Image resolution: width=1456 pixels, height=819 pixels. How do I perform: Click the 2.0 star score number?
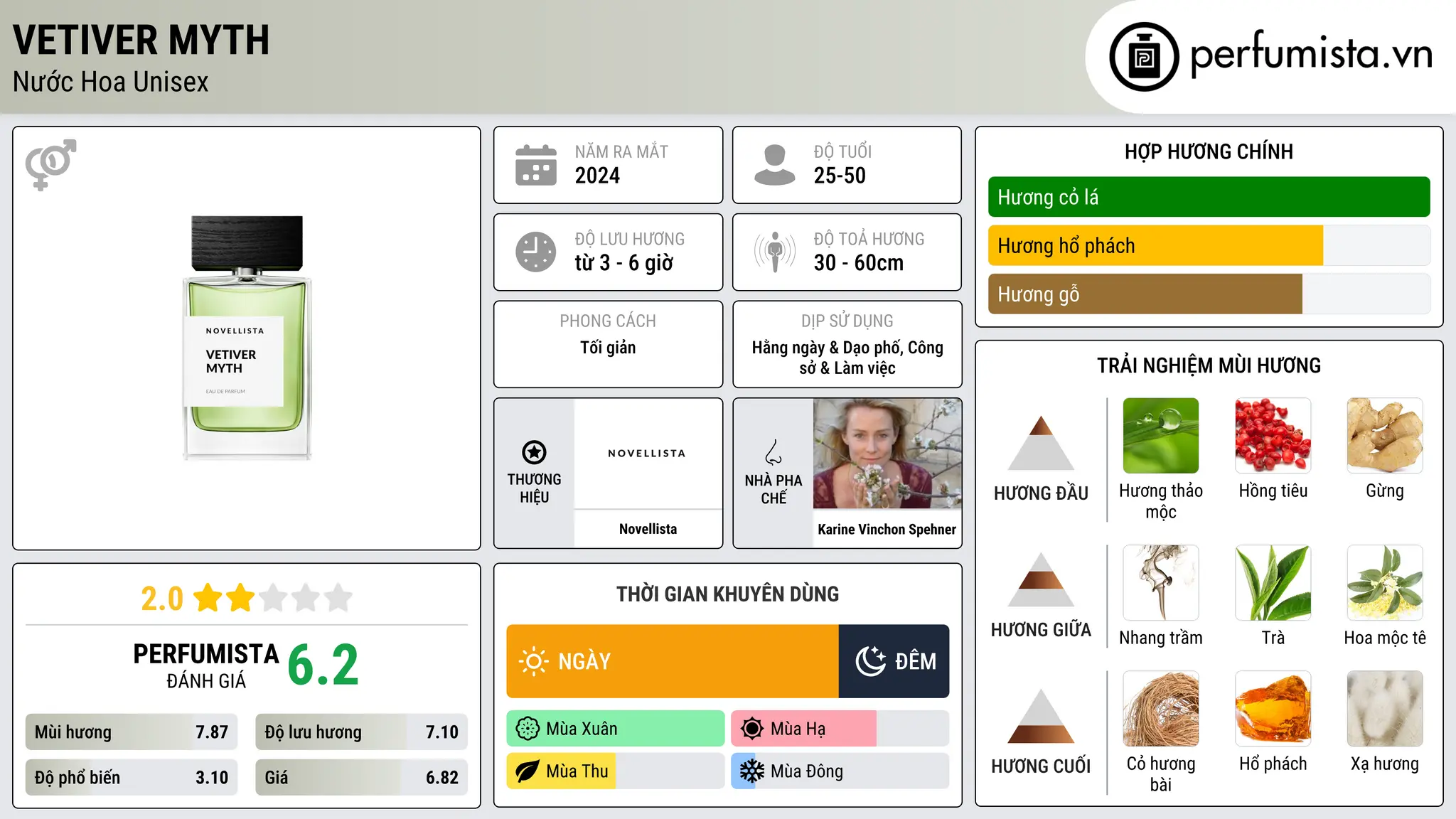click(x=162, y=599)
